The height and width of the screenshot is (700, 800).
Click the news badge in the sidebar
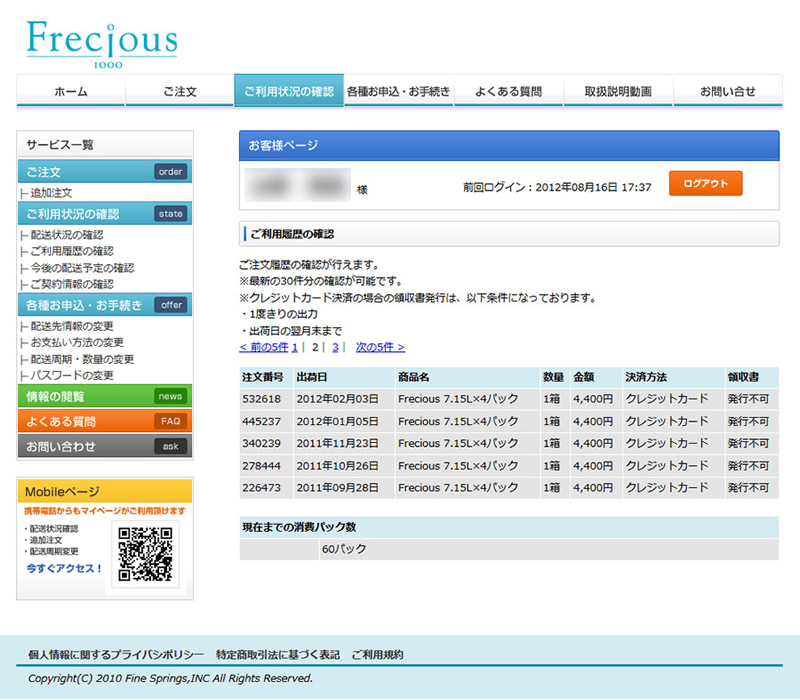coord(170,396)
